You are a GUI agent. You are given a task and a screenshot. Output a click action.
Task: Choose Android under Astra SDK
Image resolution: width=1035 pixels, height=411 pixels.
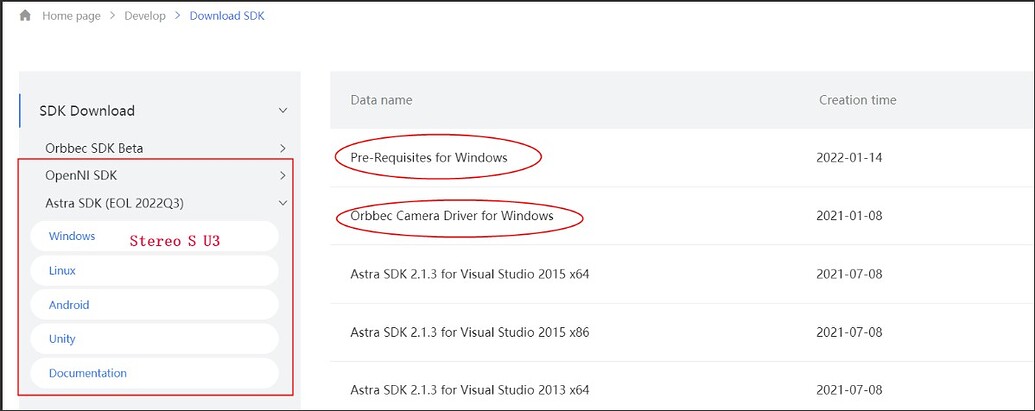pos(69,305)
